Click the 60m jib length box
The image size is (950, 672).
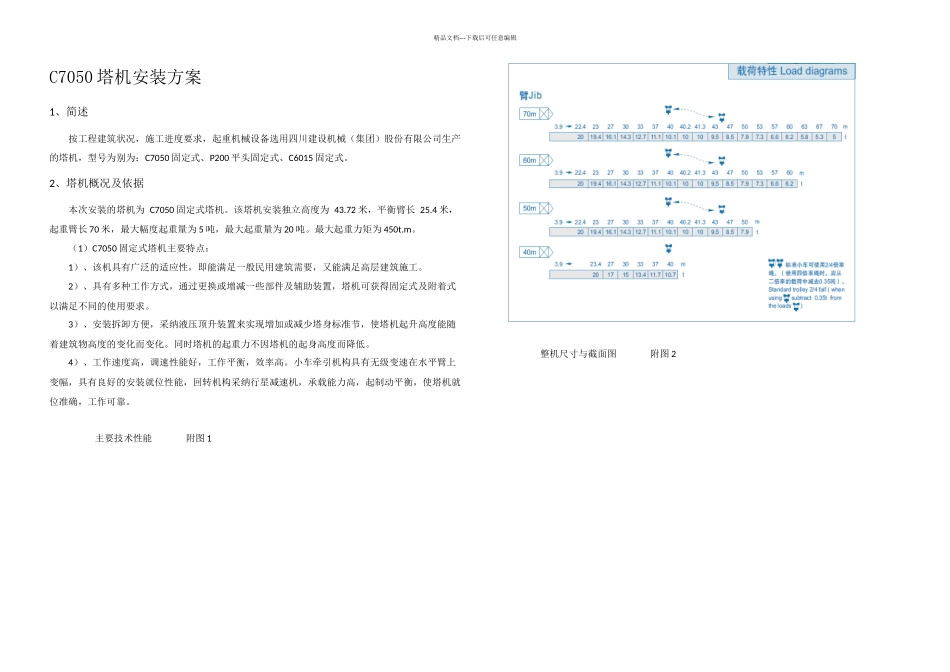(x=536, y=160)
